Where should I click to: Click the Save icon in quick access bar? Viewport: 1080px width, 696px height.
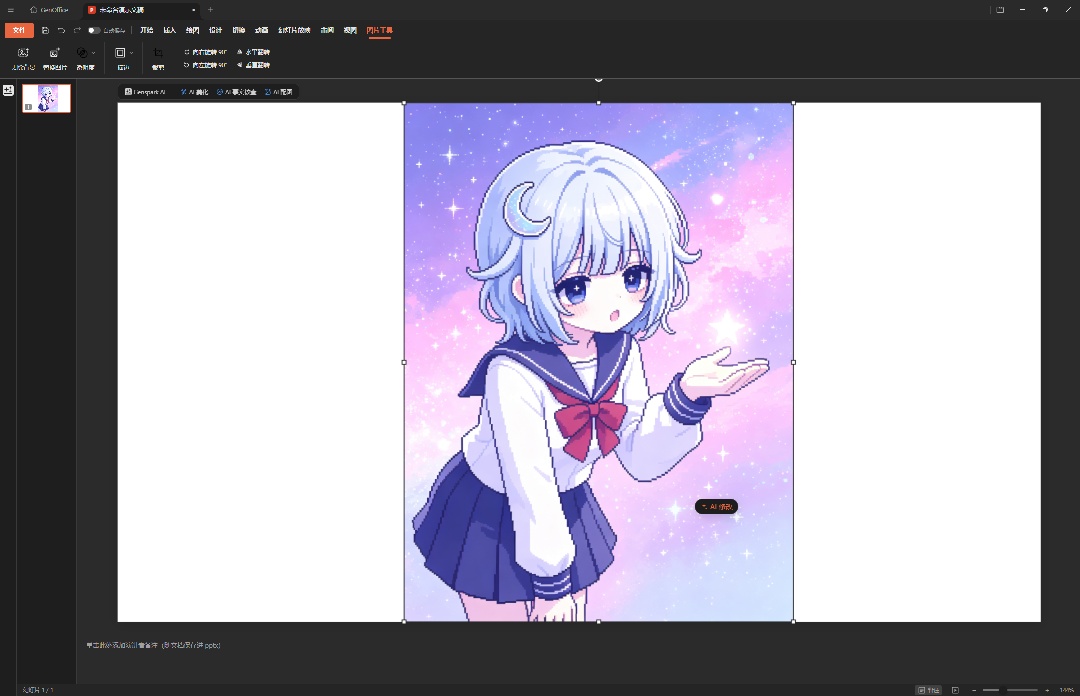coord(45,30)
